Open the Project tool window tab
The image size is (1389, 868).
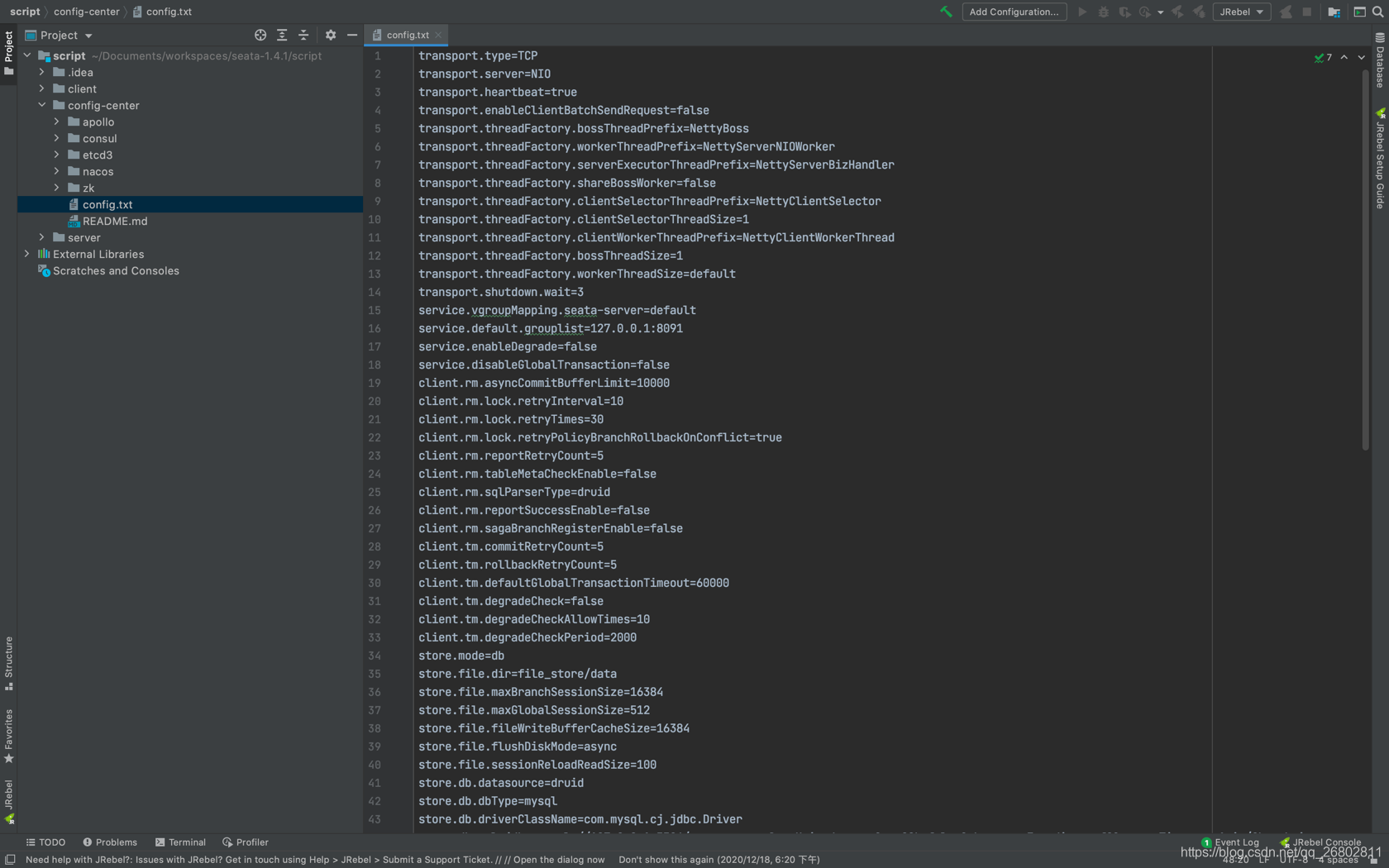point(8,53)
